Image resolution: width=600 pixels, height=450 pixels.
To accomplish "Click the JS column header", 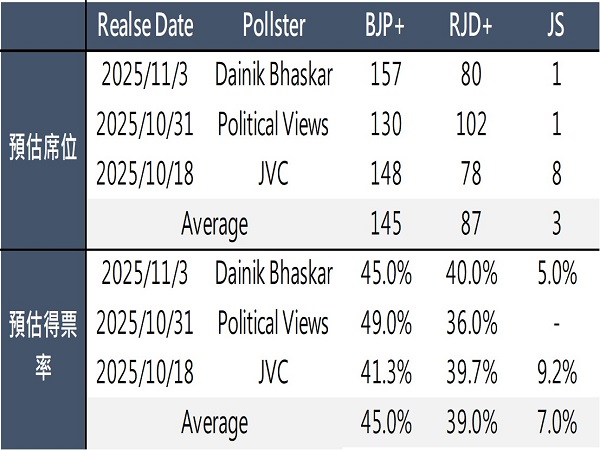I will pyautogui.click(x=556, y=26).
